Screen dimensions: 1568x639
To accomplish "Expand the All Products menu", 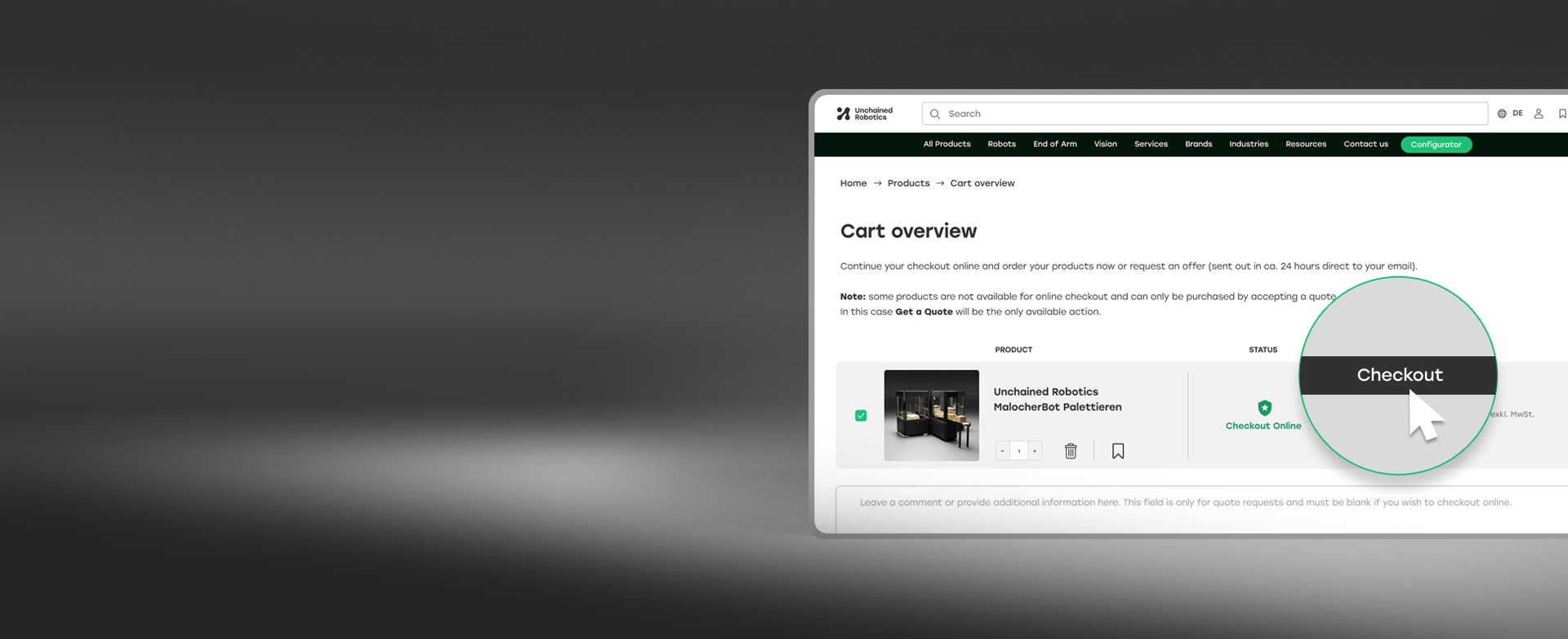I will point(947,145).
